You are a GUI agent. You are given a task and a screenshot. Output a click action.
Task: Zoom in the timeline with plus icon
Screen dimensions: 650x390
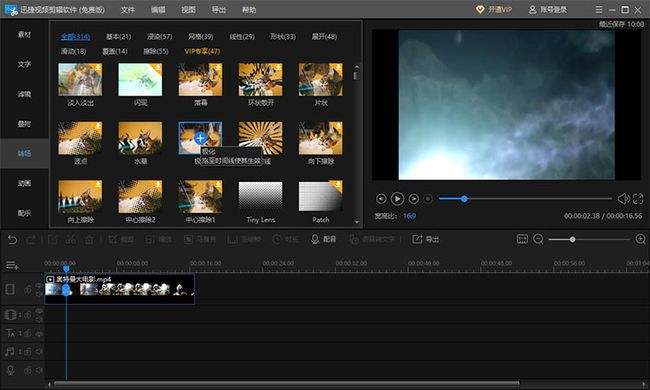640,239
